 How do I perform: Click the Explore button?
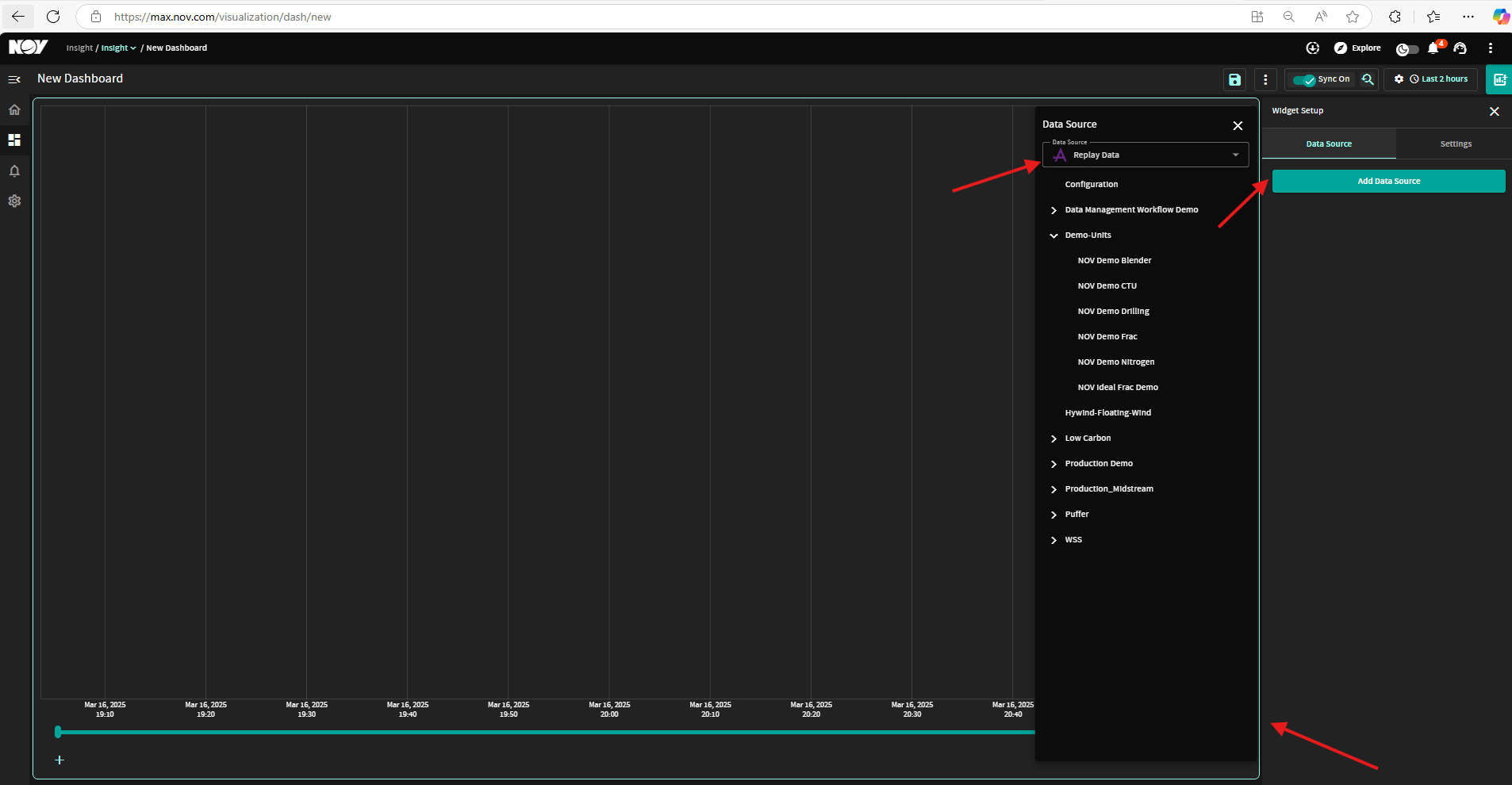(x=1357, y=48)
